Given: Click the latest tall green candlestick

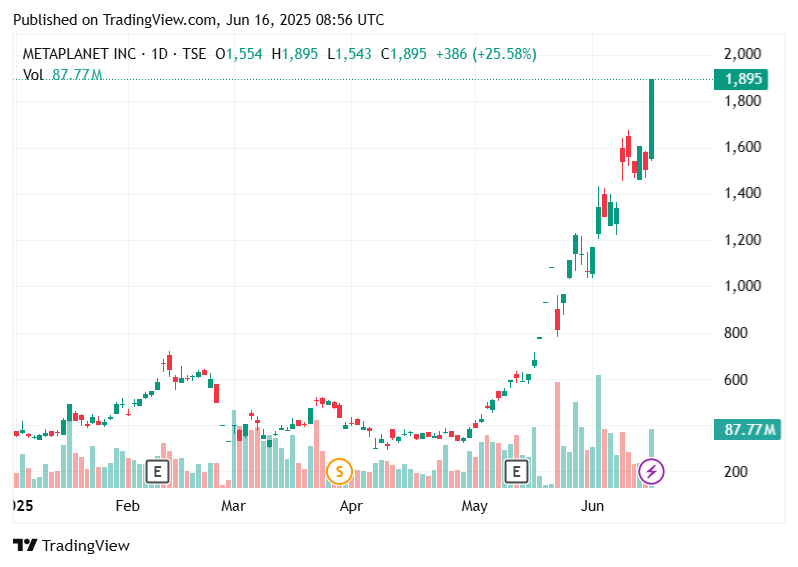Looking at the screenshot, I should (x=651, y=120).
